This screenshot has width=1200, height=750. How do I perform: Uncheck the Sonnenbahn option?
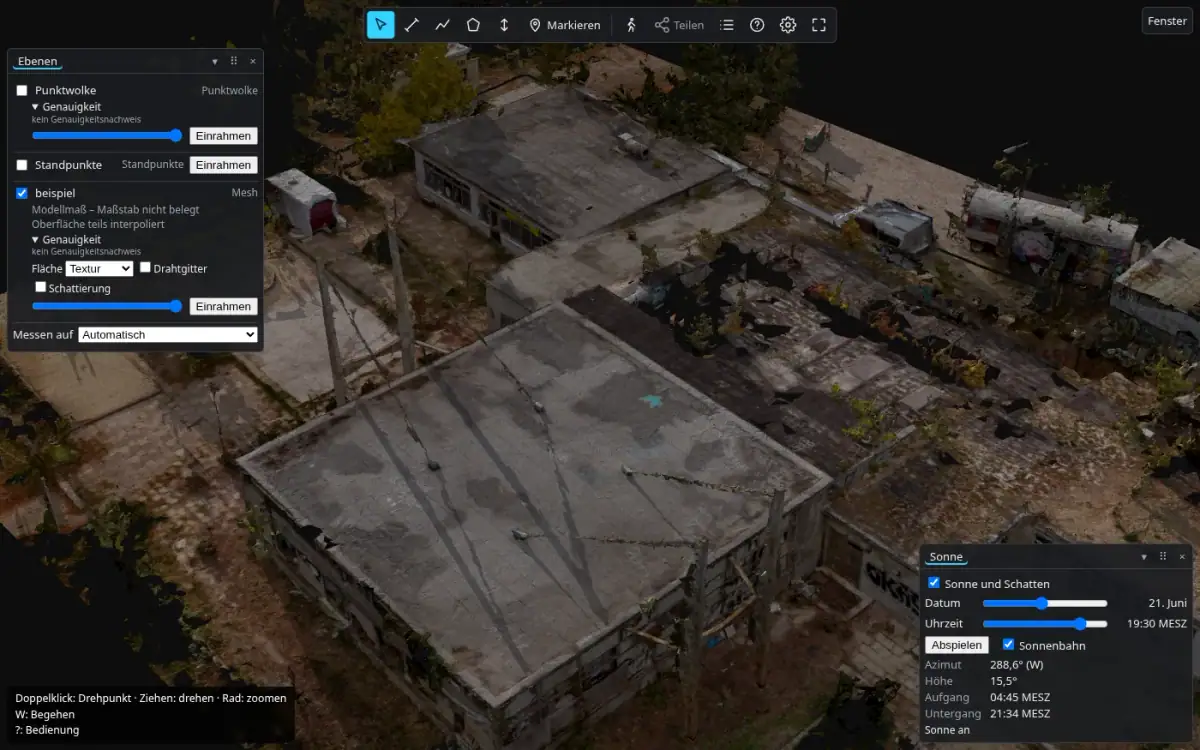coord(1009,645)
